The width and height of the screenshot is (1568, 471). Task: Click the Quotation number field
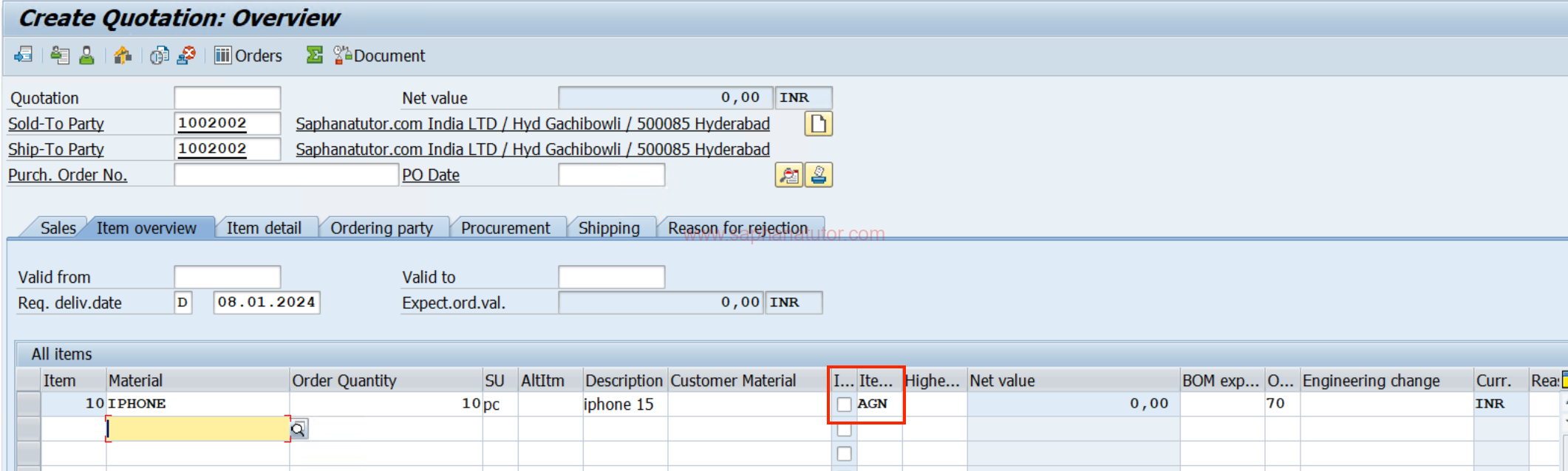228,97
